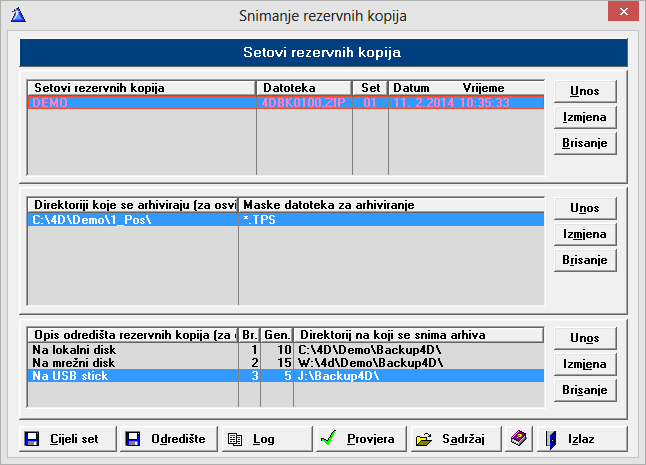Select C:\4D\Demo\1_Pos\ directory row
This screenshot has height=465, width=646.
(x=286, y=220)
